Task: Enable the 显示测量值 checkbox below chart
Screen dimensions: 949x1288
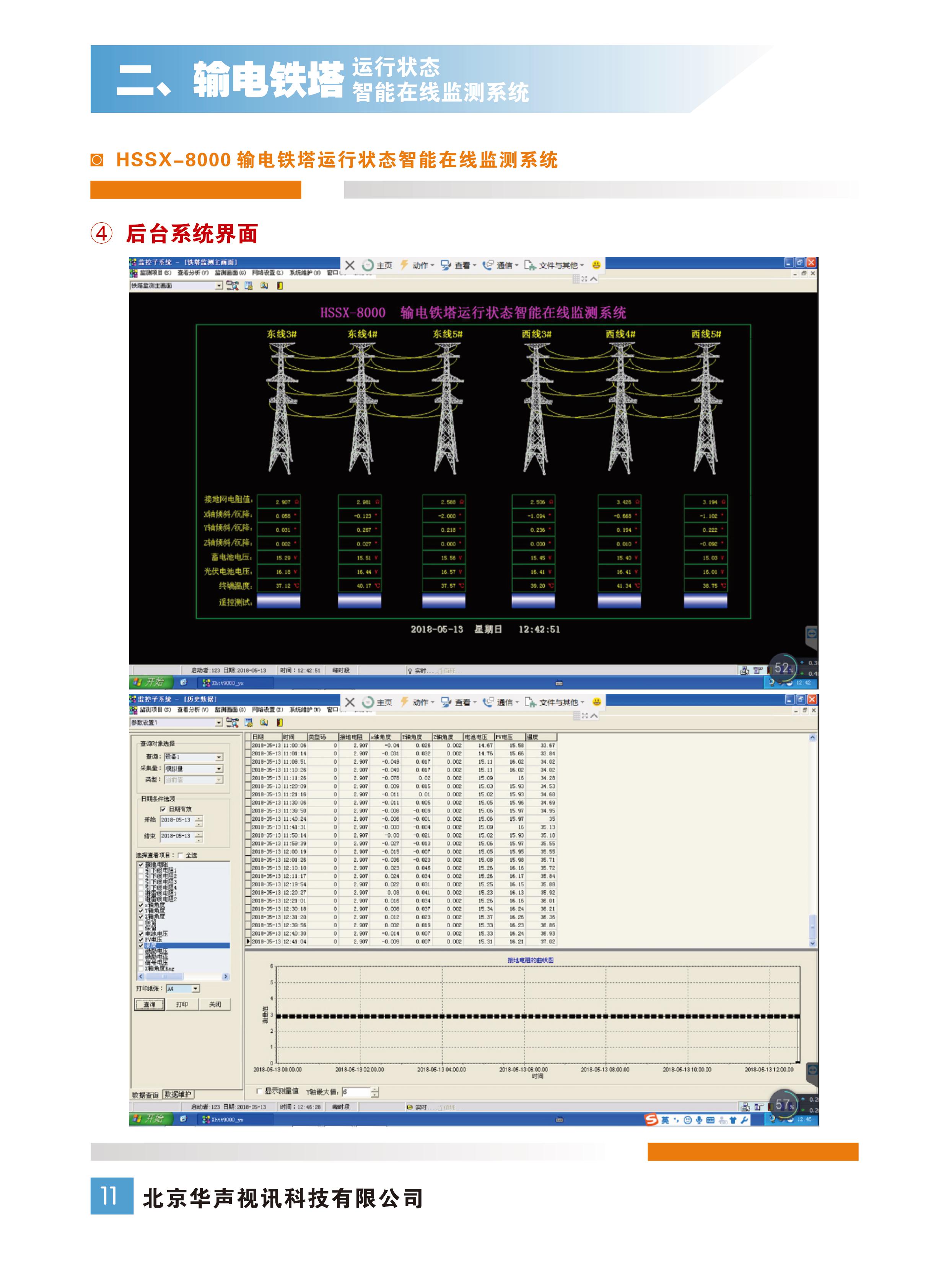Action: 260,1091
